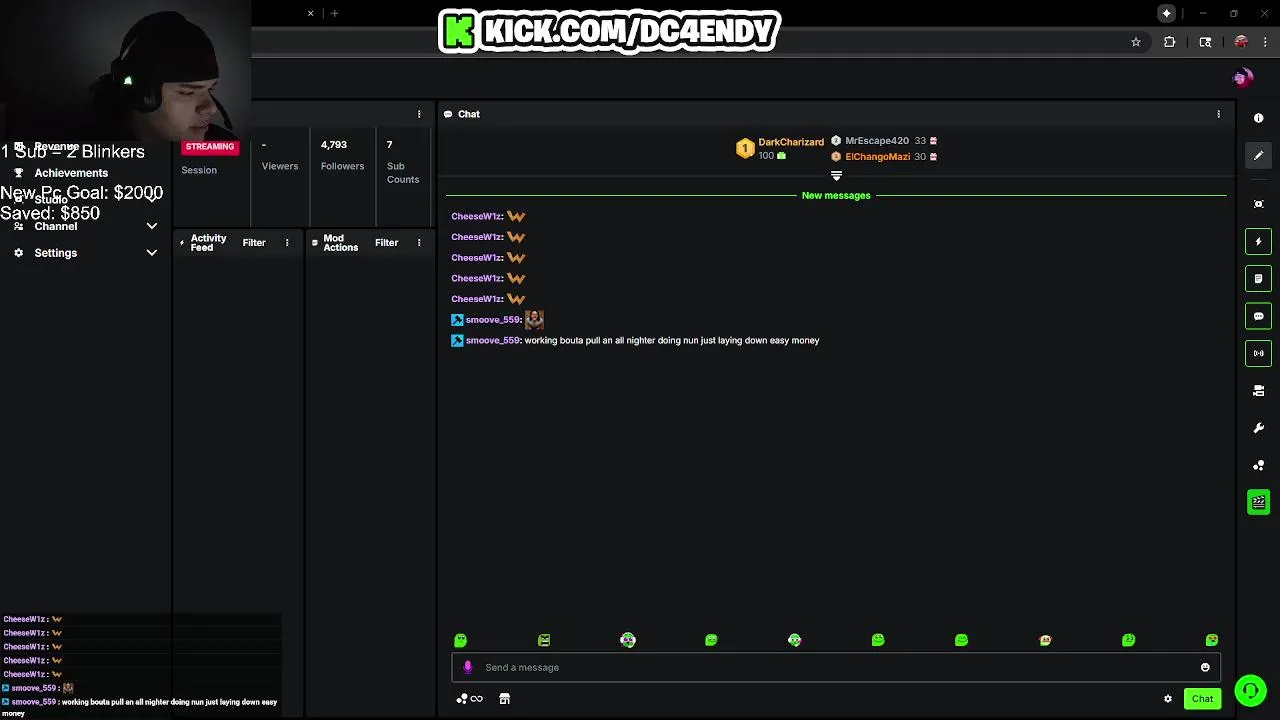Click the gold rank 1 badge
This screenshot has width=1280, height=720.
(744, 148)
